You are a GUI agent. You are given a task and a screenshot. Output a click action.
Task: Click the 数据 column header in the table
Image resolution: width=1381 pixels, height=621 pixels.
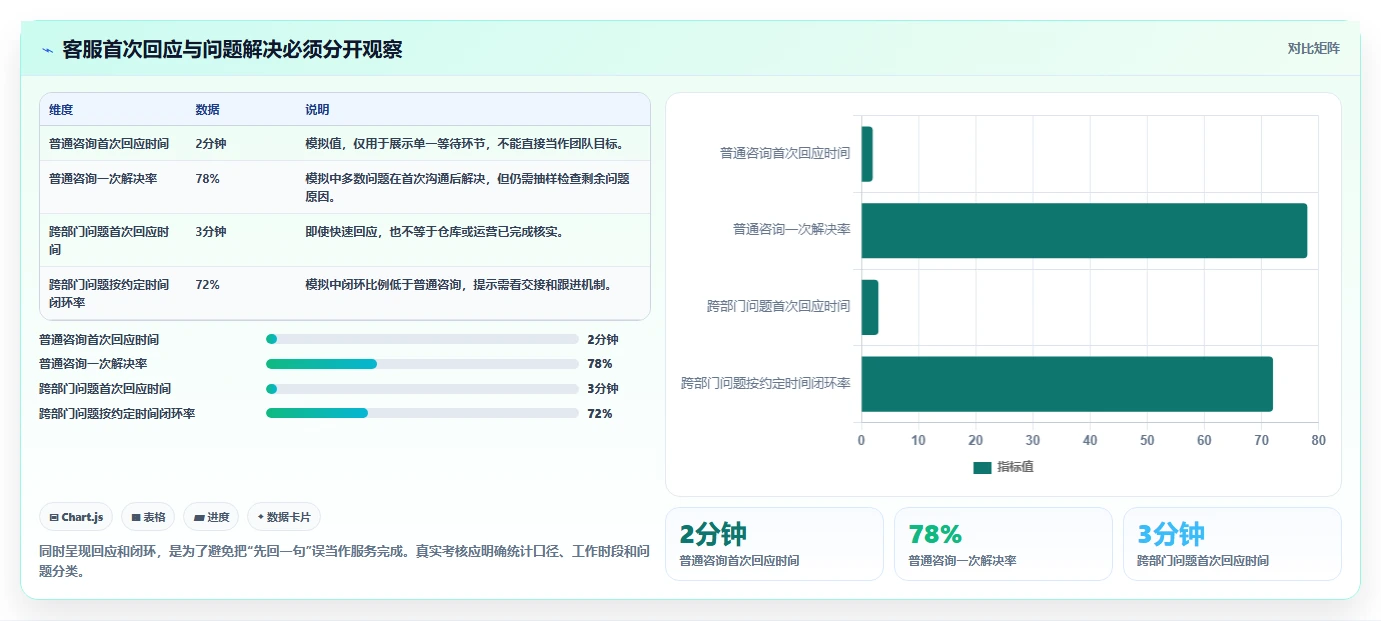(x=208, y=110)
